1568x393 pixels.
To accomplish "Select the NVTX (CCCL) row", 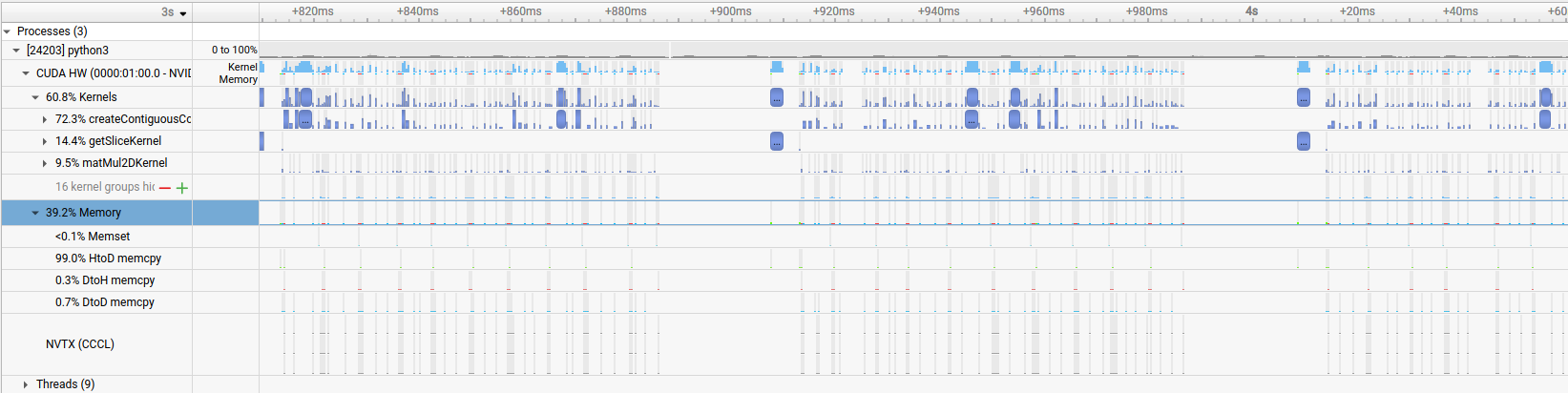I will [80, 344].
